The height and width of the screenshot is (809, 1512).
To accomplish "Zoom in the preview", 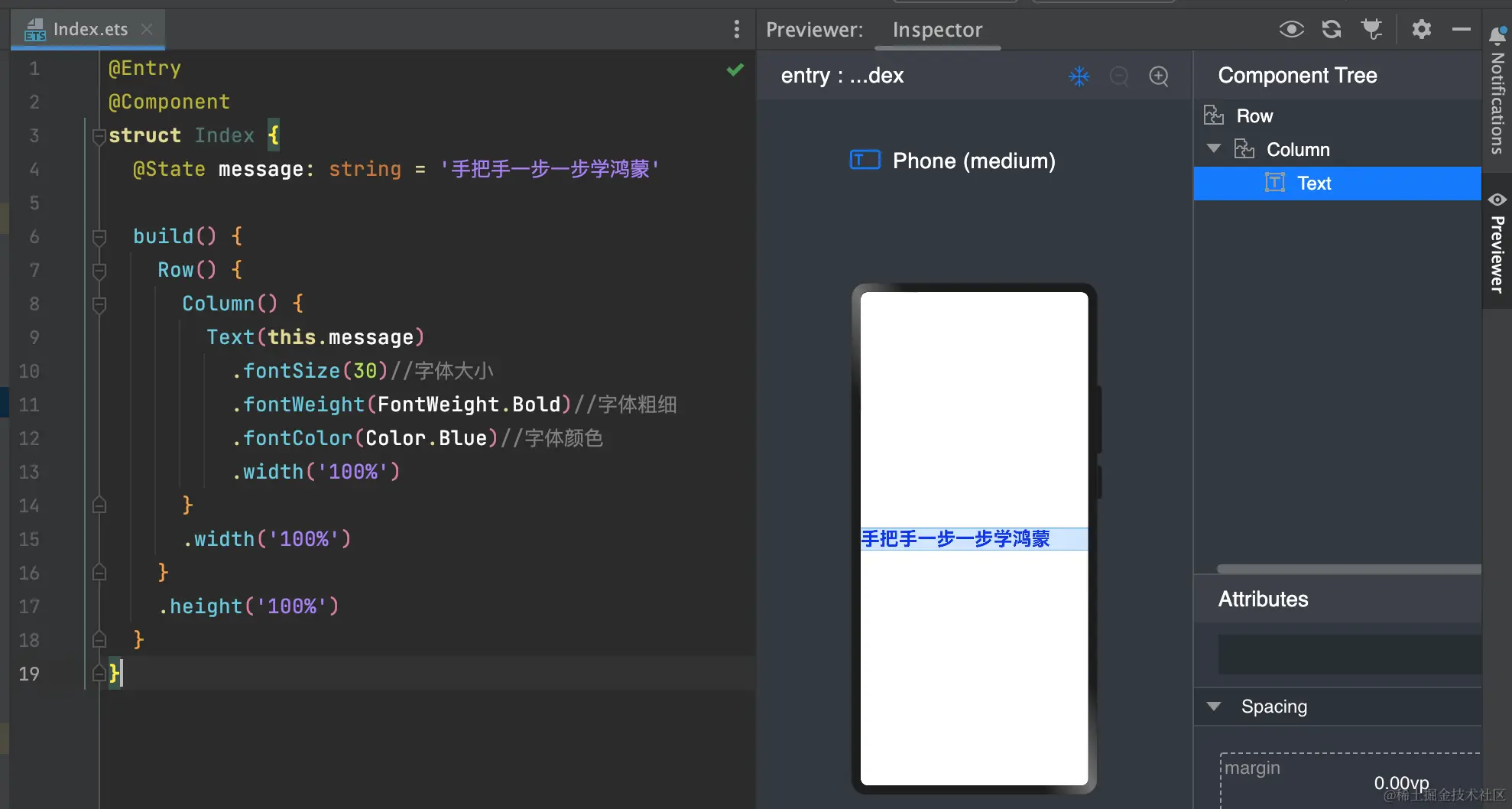I will [x=1159, y=76].
